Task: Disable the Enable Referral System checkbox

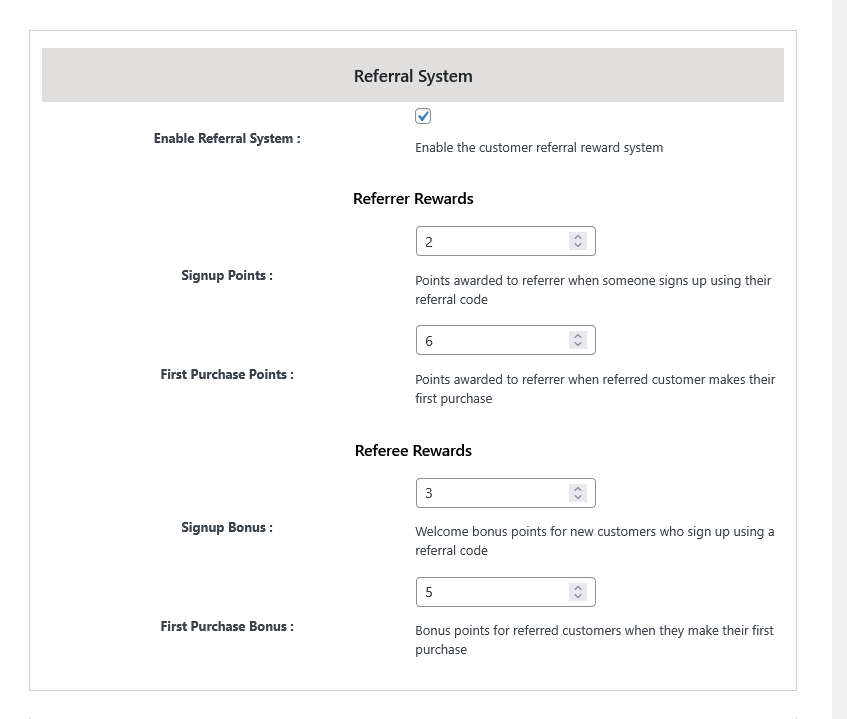Action: (x=422, y=115)
